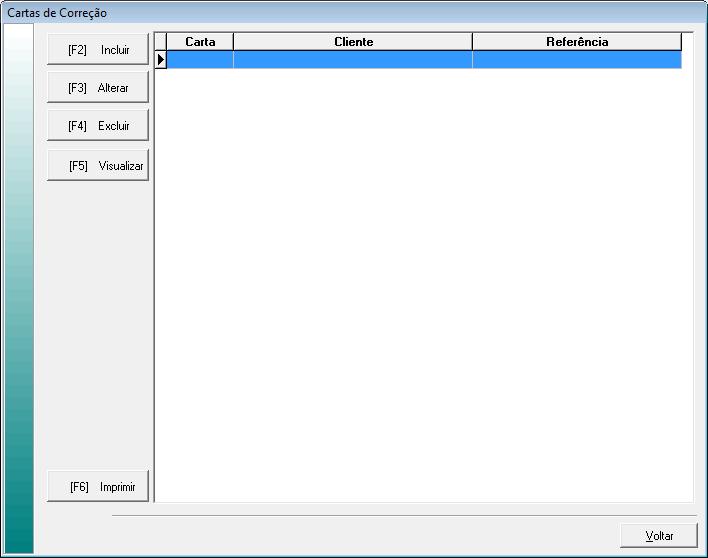Click the black row indicator arrow
The width and height of the screenshot is (708, 558).
click(x=161, y=60)
